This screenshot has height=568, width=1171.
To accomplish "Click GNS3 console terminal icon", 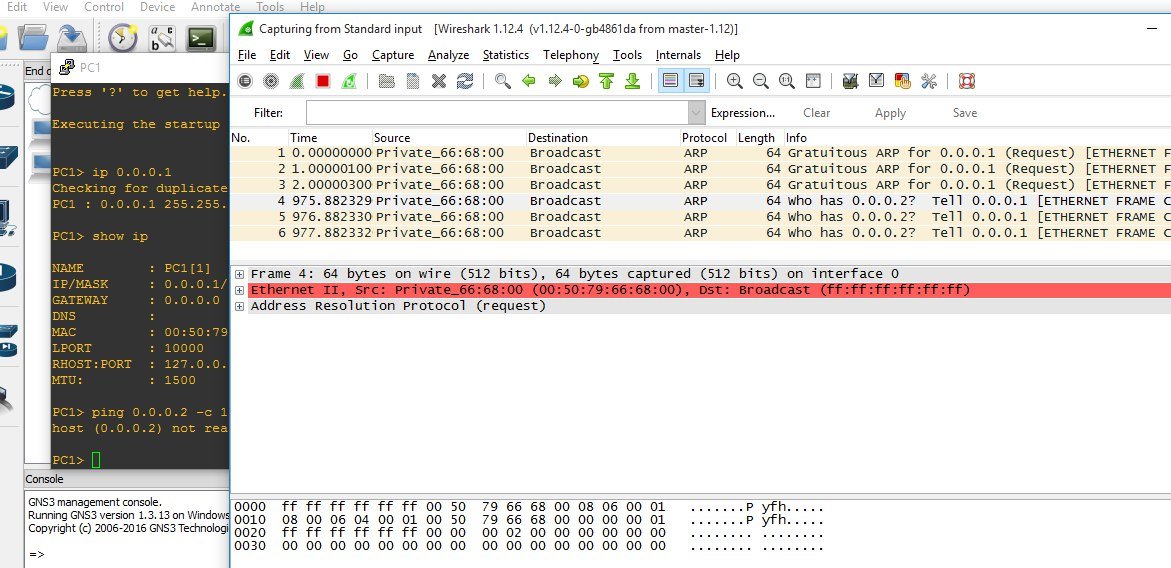I will pos(201,37).
